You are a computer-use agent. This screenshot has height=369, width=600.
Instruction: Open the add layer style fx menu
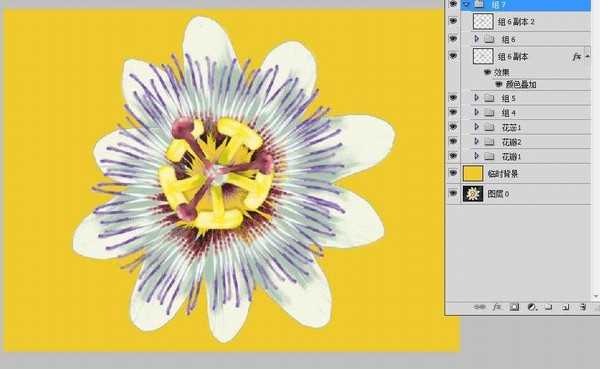tap(497, 307)
